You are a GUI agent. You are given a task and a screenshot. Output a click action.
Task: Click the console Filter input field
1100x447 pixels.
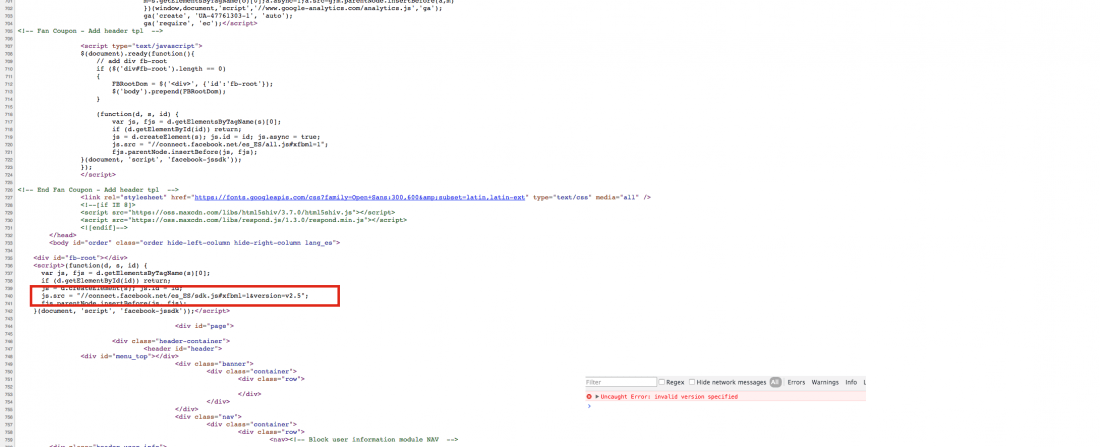(621, 382)
